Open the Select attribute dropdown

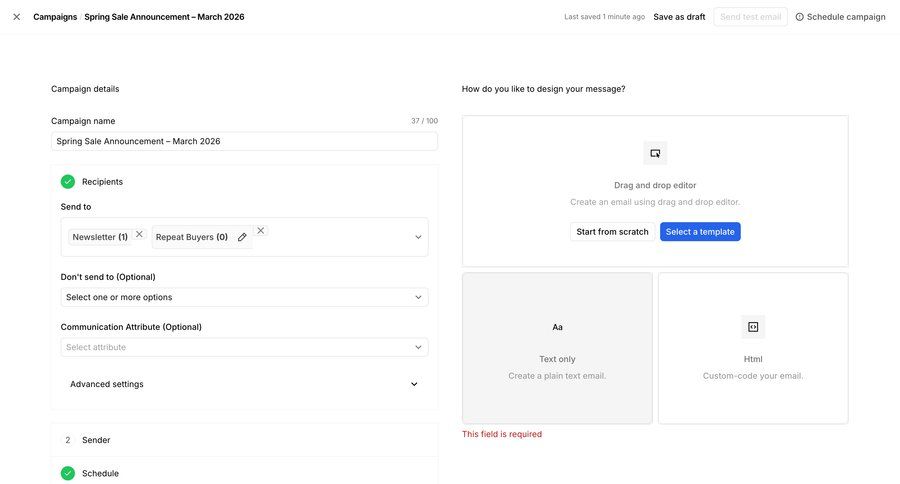tap(245, 347)
